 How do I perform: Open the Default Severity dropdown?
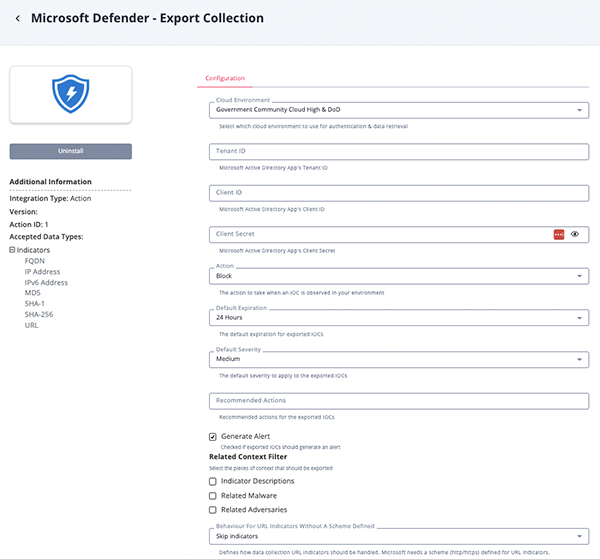pyautogui.click(x=399, y=359)
